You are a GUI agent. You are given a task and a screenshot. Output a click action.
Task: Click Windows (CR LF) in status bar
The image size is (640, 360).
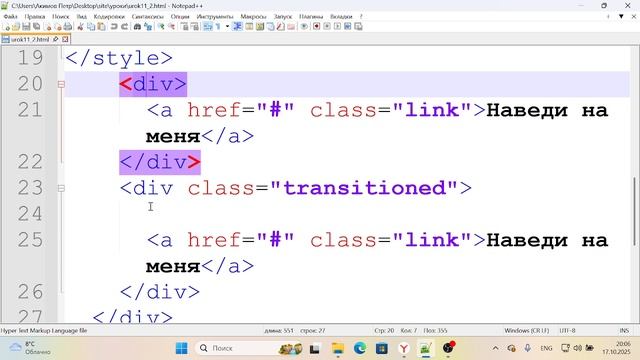(x=527, y=331)
